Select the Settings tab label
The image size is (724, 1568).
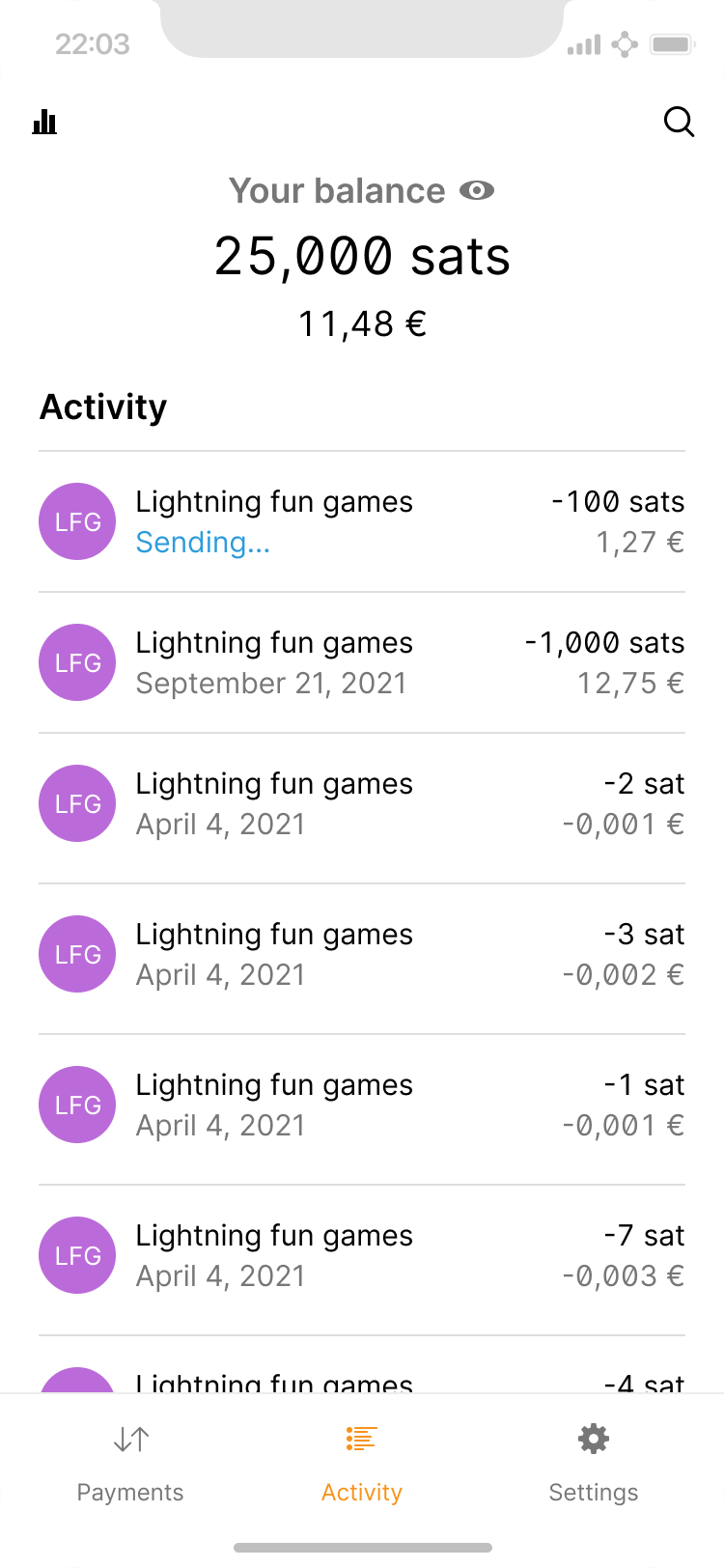click(593, 1493)
